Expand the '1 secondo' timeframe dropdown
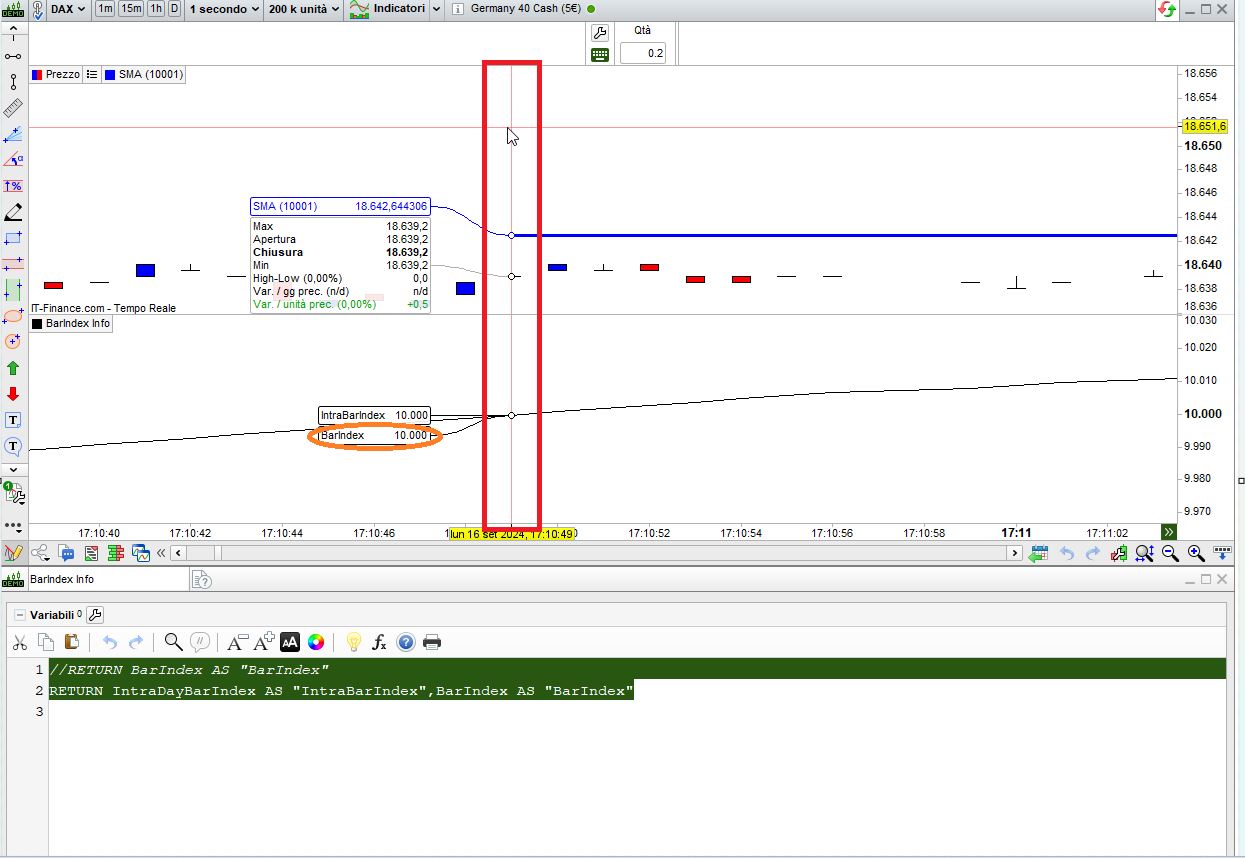The width and height of the screenshot is (1245, 858). 224,9
